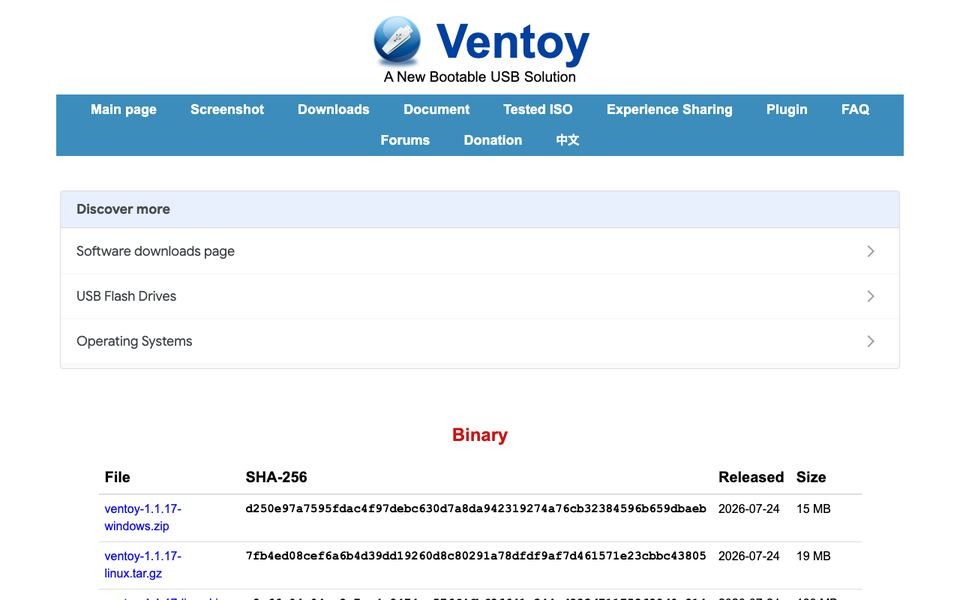Click the Ventoy title text
The height and width of the screenshot is (600, 960).
(x=512, y=42)
